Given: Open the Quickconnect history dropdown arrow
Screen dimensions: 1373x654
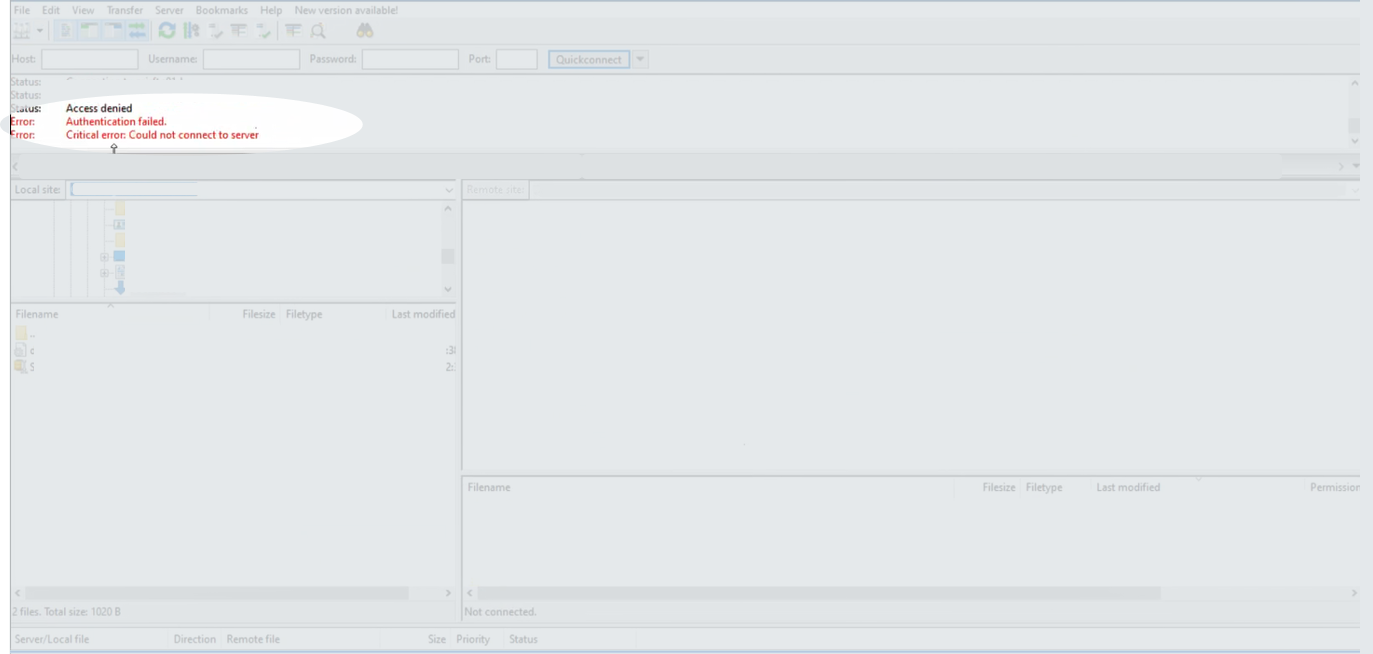Looking at the screenshot, I should [x=641, y=60].
